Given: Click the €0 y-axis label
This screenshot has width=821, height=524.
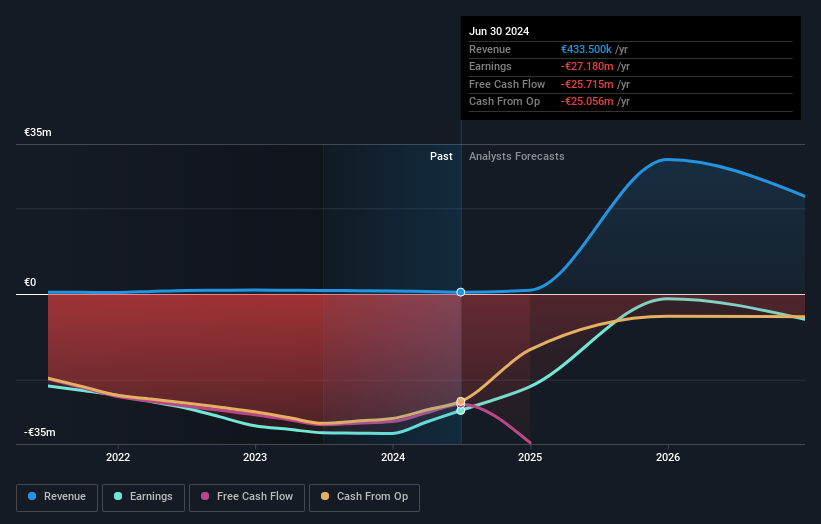Looking at the screenshot, I should [x=30, y=283].
